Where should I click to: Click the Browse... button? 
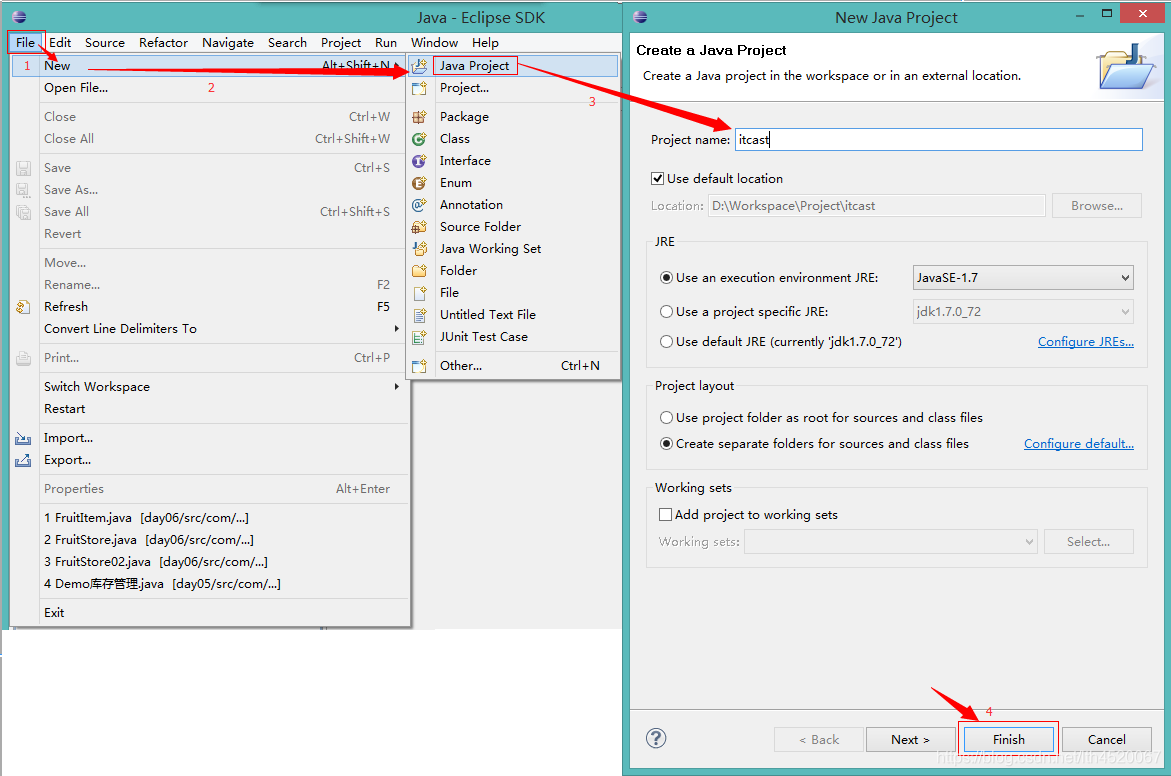[1096, 205]
